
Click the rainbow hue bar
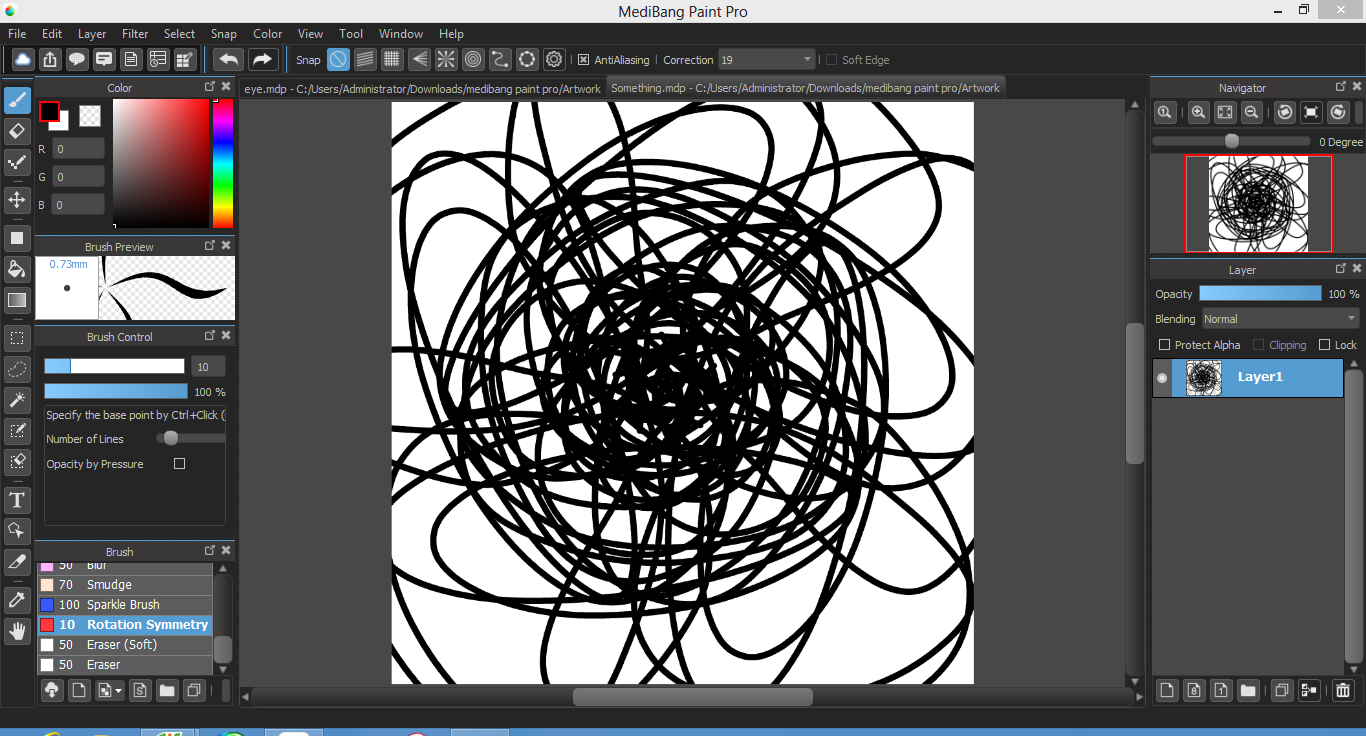(223, 164)
